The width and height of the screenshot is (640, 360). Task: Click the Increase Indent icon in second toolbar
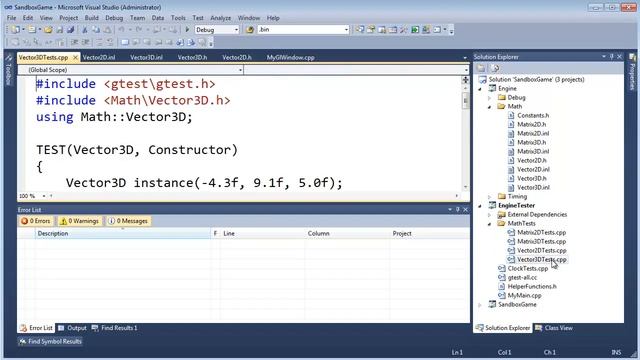tap(86, 42)
